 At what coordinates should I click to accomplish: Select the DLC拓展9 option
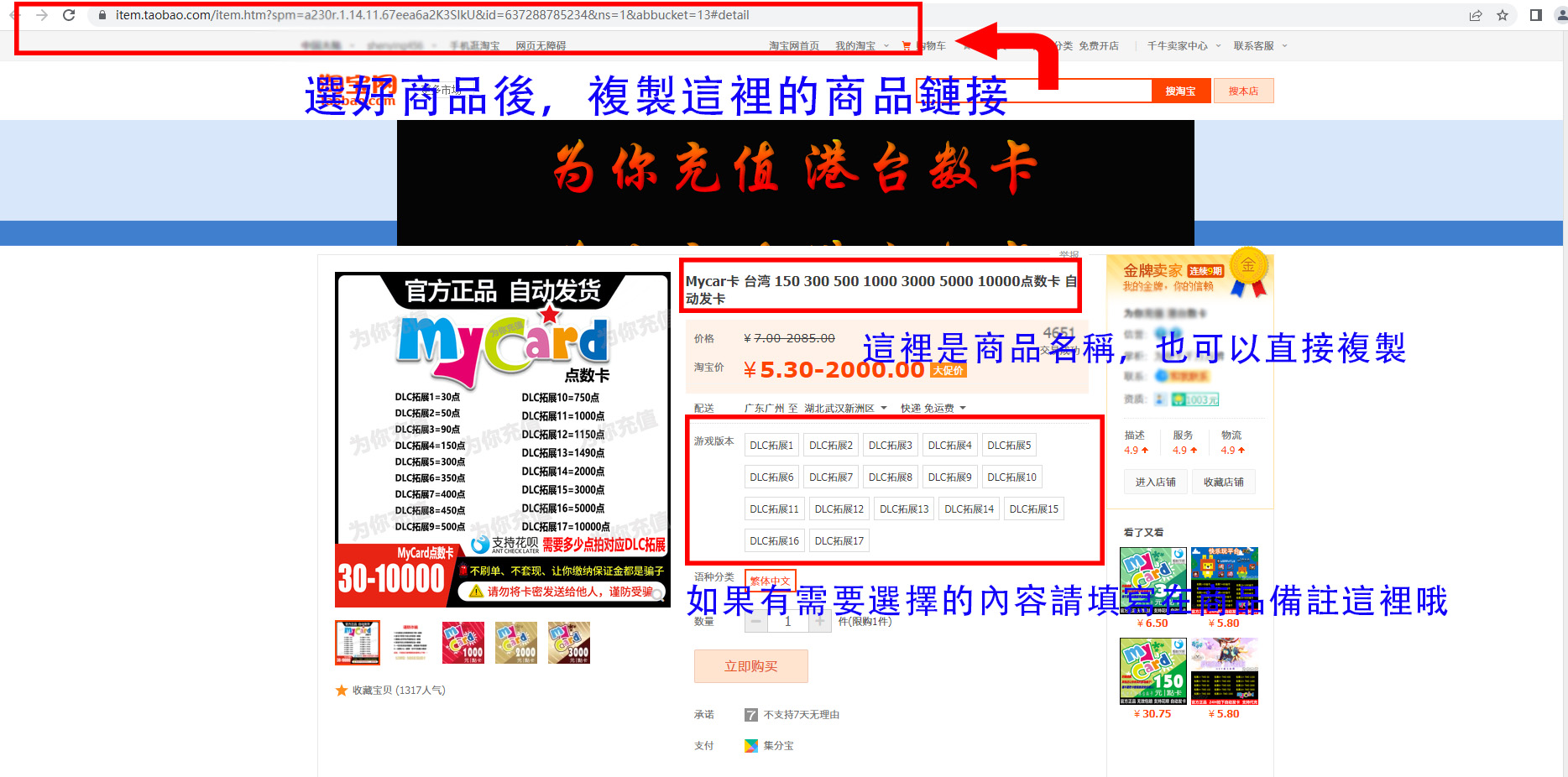coord(949,477)
